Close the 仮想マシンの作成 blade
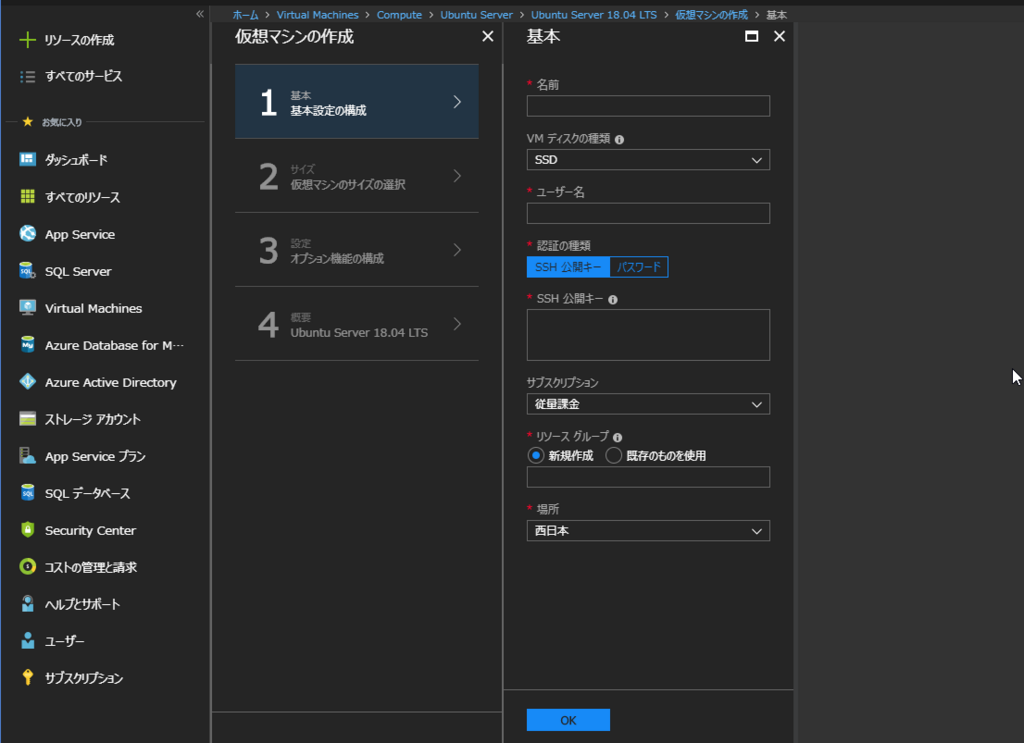Image resolution: width=1024 pixels, height=743 pixels. [x=488, y=37]
